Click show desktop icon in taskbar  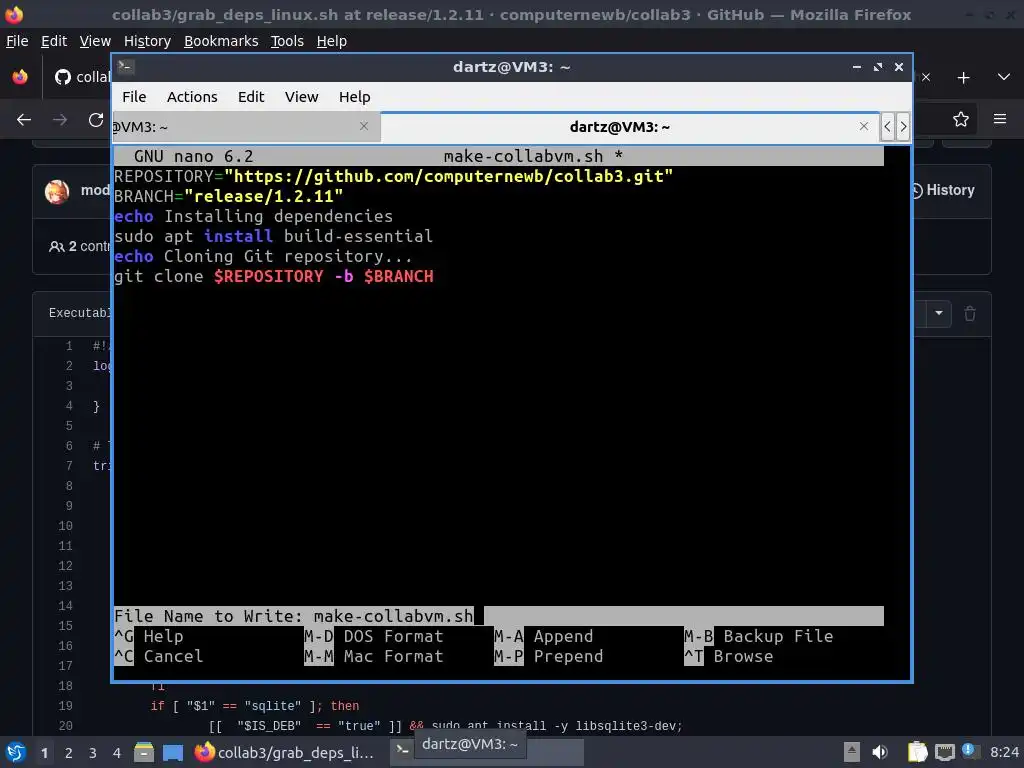click(x=172, y=752)
